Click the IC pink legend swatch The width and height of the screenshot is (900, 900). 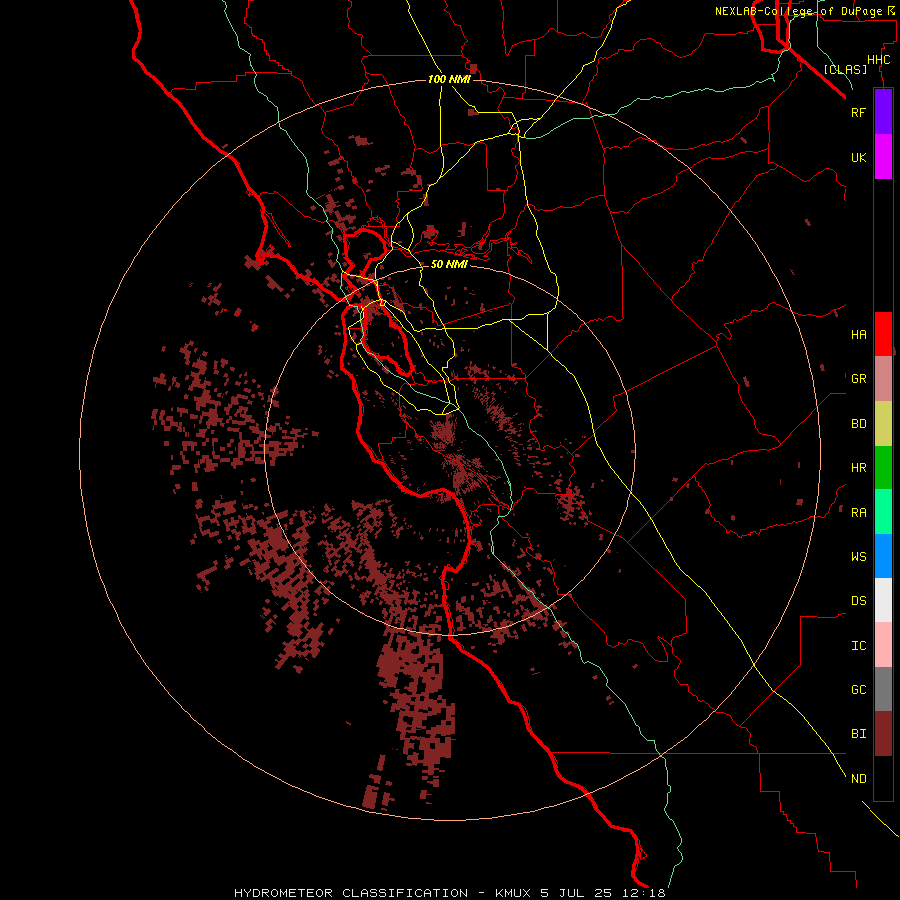coord(883,645)
